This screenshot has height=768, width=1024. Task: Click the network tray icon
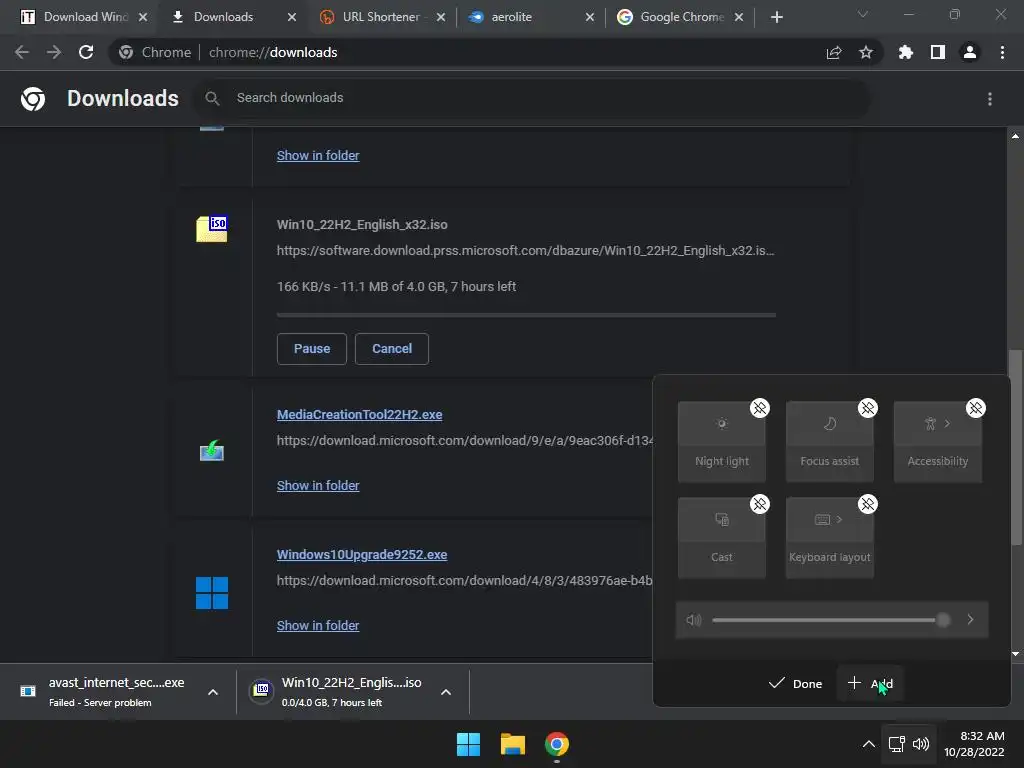tap(897, 744)
